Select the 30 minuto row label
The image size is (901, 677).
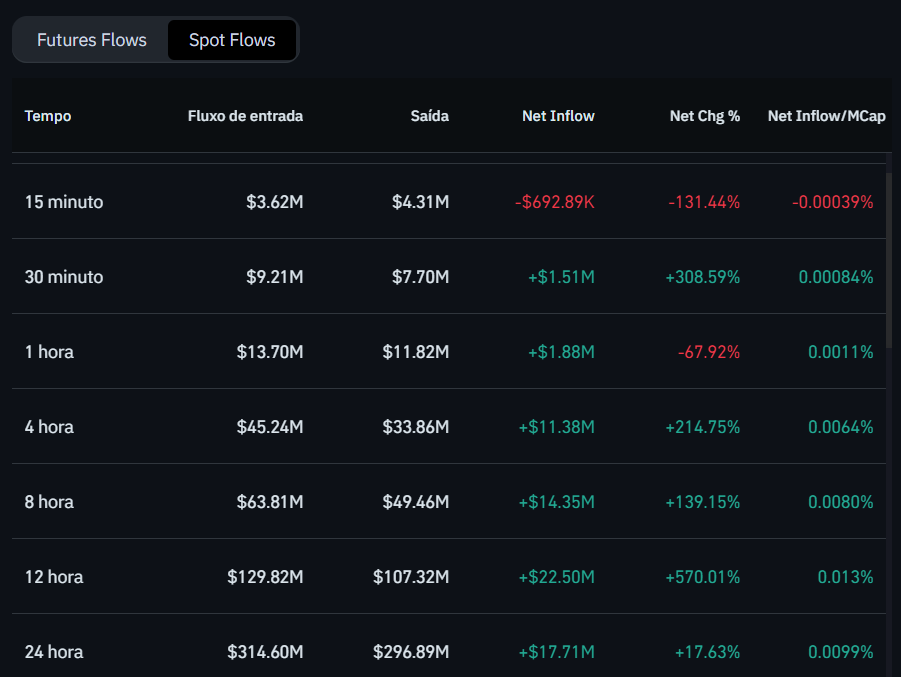[64, 277]
